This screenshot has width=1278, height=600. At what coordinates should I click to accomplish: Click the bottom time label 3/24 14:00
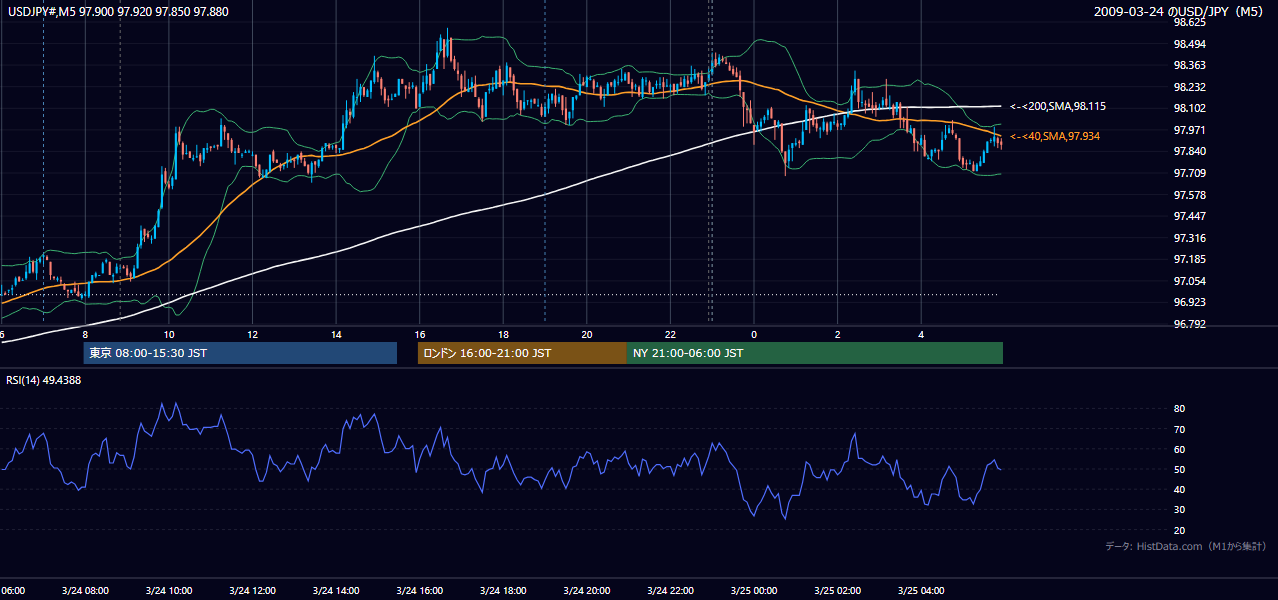(336, 591)
